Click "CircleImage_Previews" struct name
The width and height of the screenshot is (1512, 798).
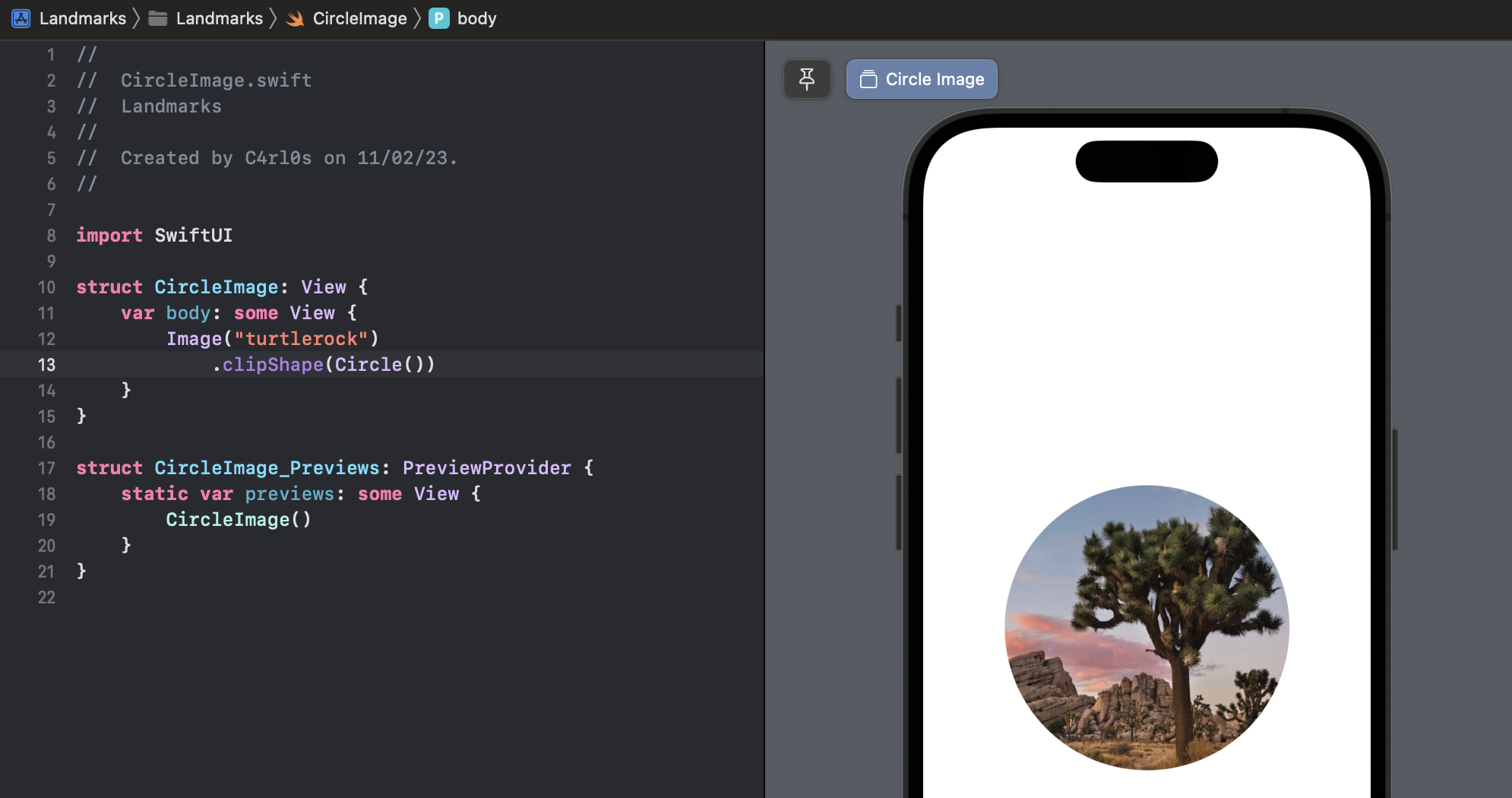267,468
